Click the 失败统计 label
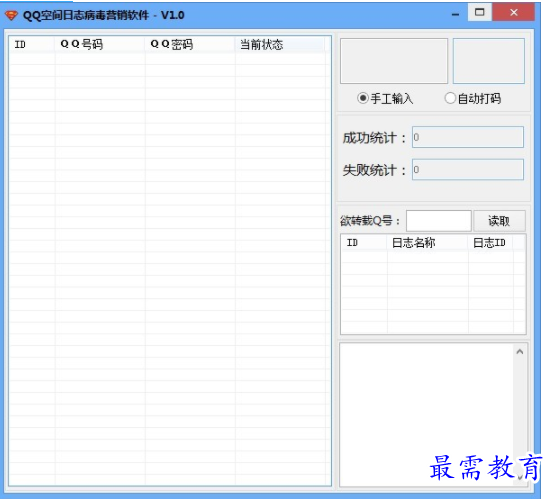This screenshot has width=551, height=499. click(x=374, y=170)
